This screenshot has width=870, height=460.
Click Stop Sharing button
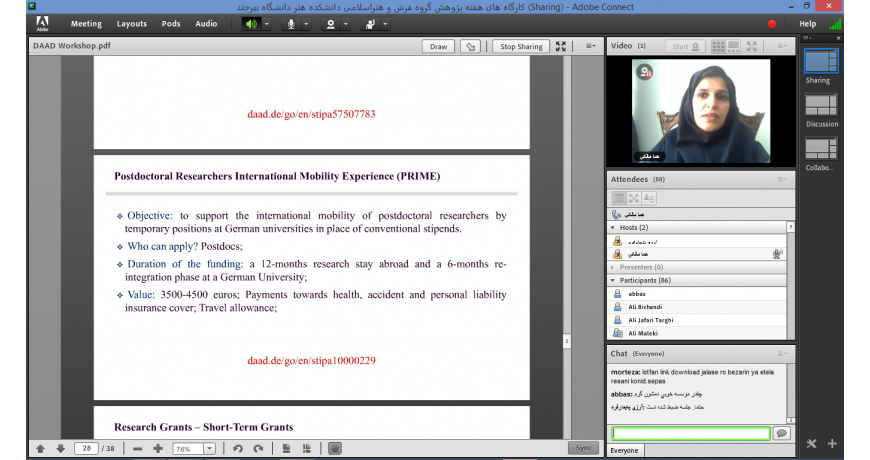(521, 47)
